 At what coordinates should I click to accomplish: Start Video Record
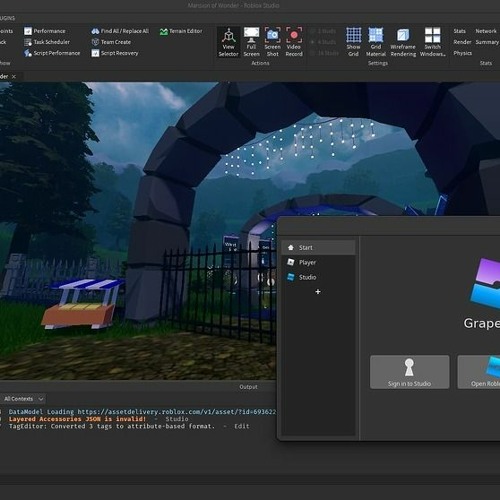[294, 42]
